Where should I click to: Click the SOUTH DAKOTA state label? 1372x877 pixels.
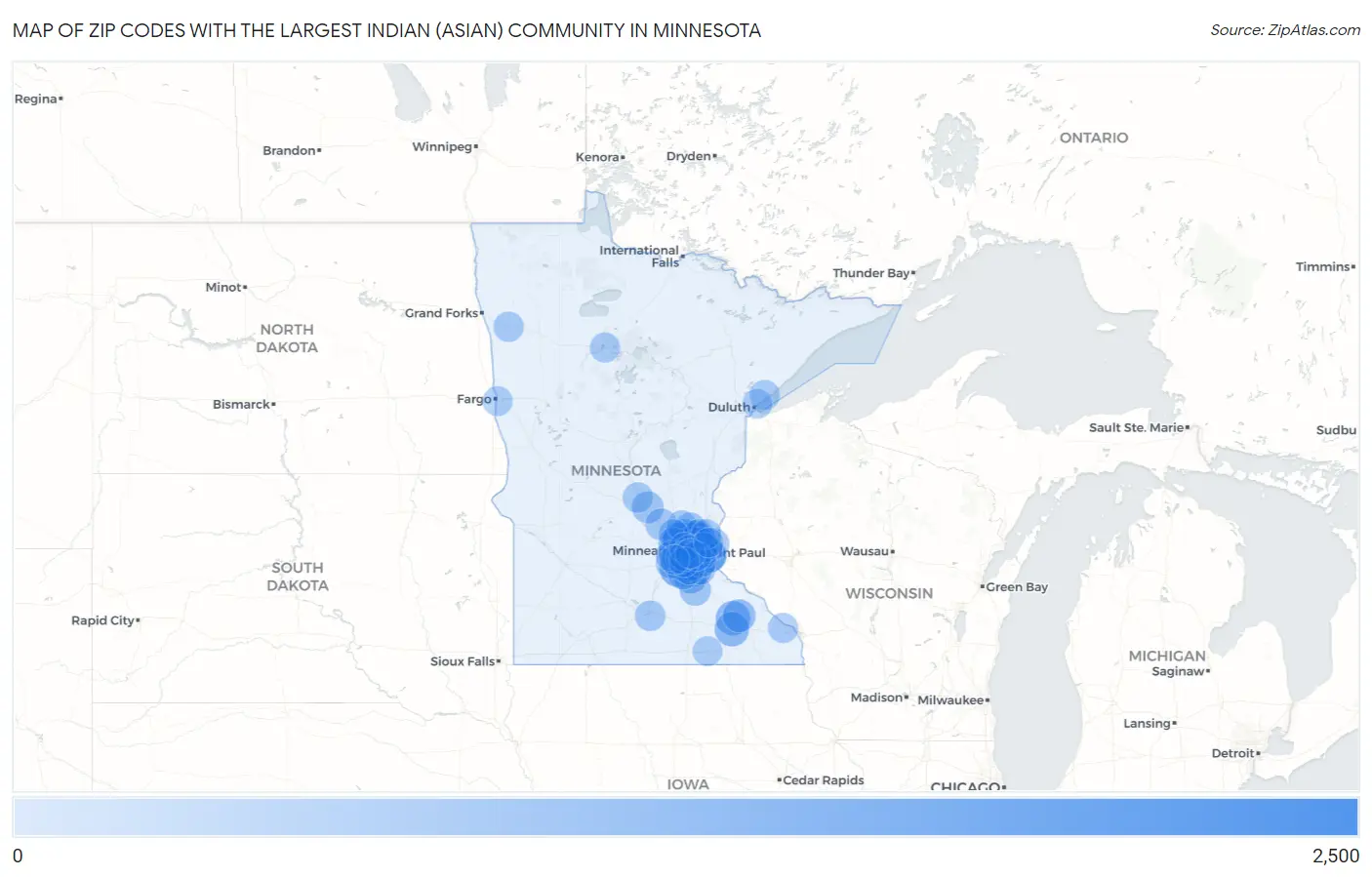click(298, 577)
